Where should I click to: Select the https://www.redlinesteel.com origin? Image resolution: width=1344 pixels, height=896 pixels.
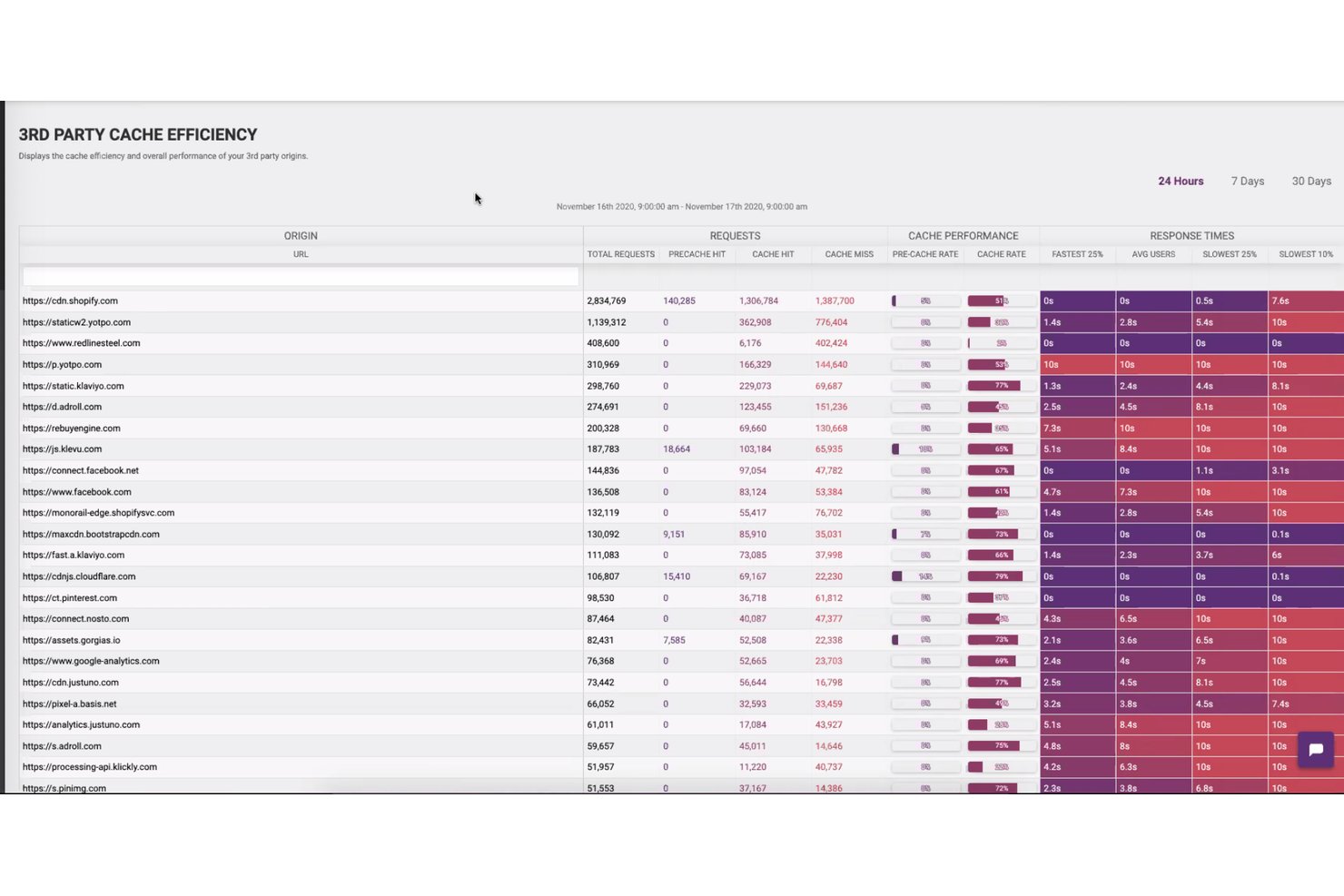point(81,343)
